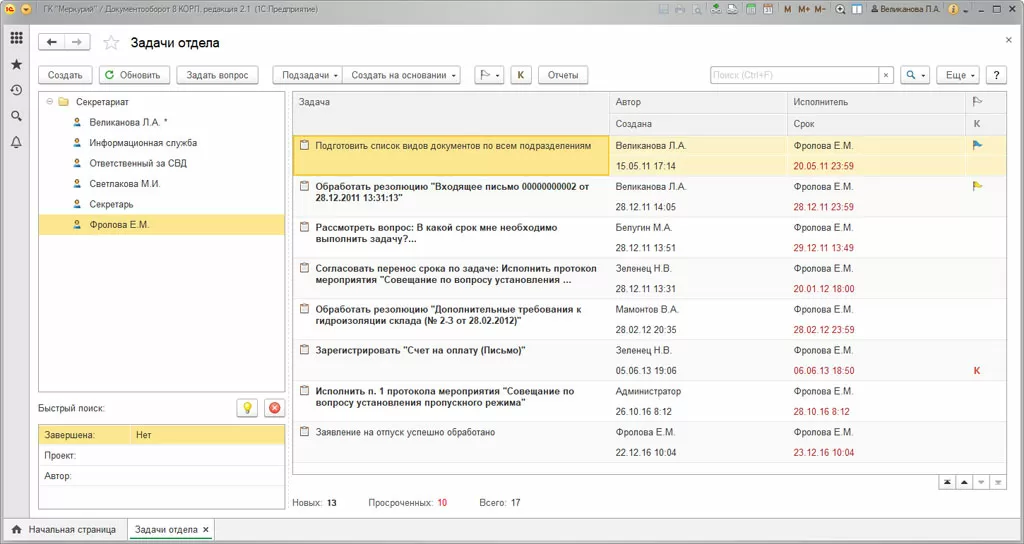Open Отчеты reports button
The width and height of the screenshot is (1024, 544).
point(563,75)
